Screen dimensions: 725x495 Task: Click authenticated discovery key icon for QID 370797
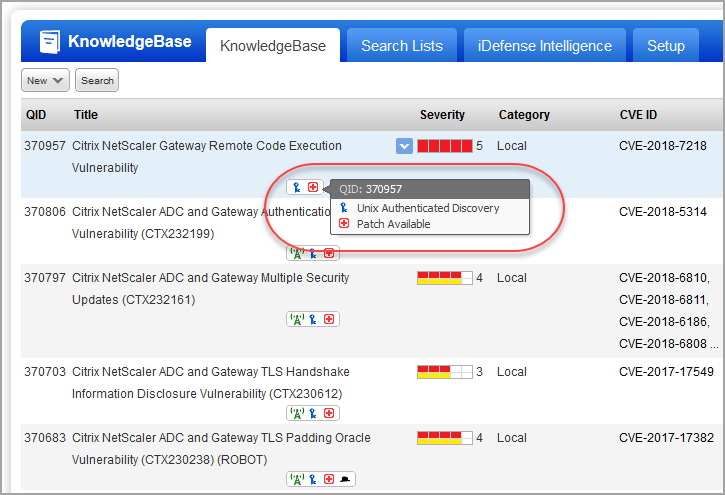click(313, 319)
